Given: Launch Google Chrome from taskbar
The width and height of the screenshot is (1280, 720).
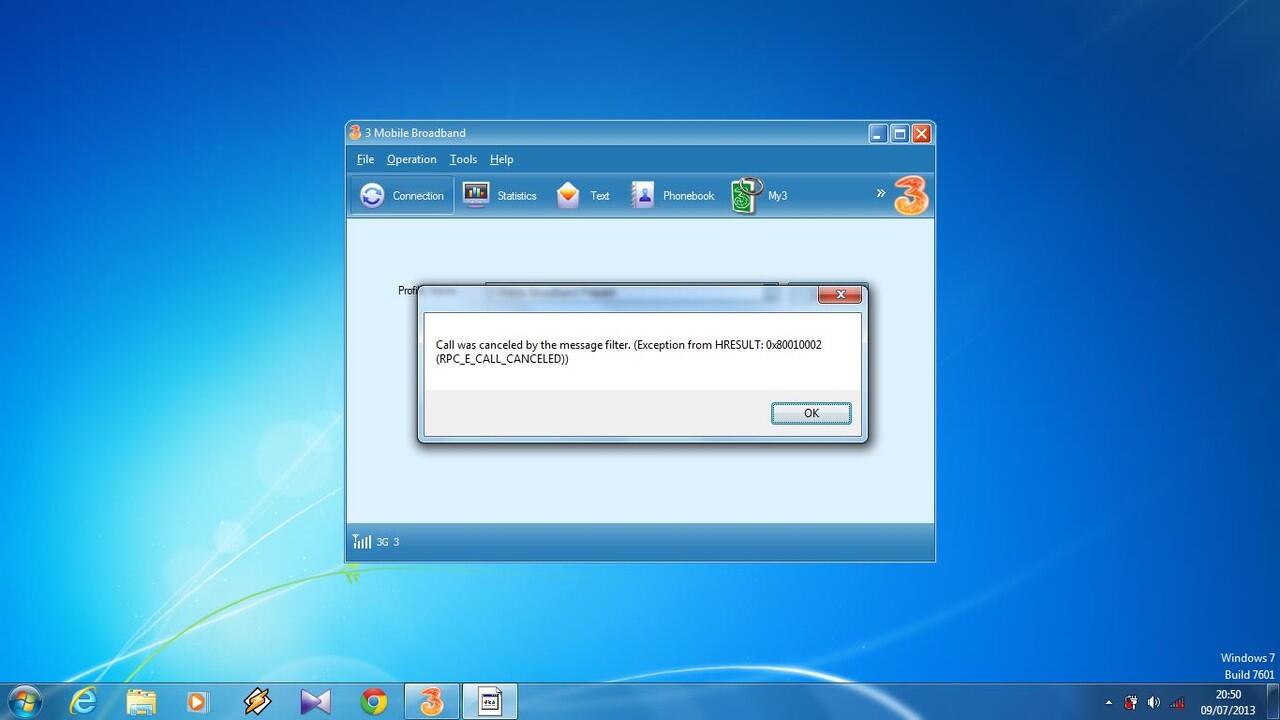Looking at the screenshot, I should click(x=374, y=702).
